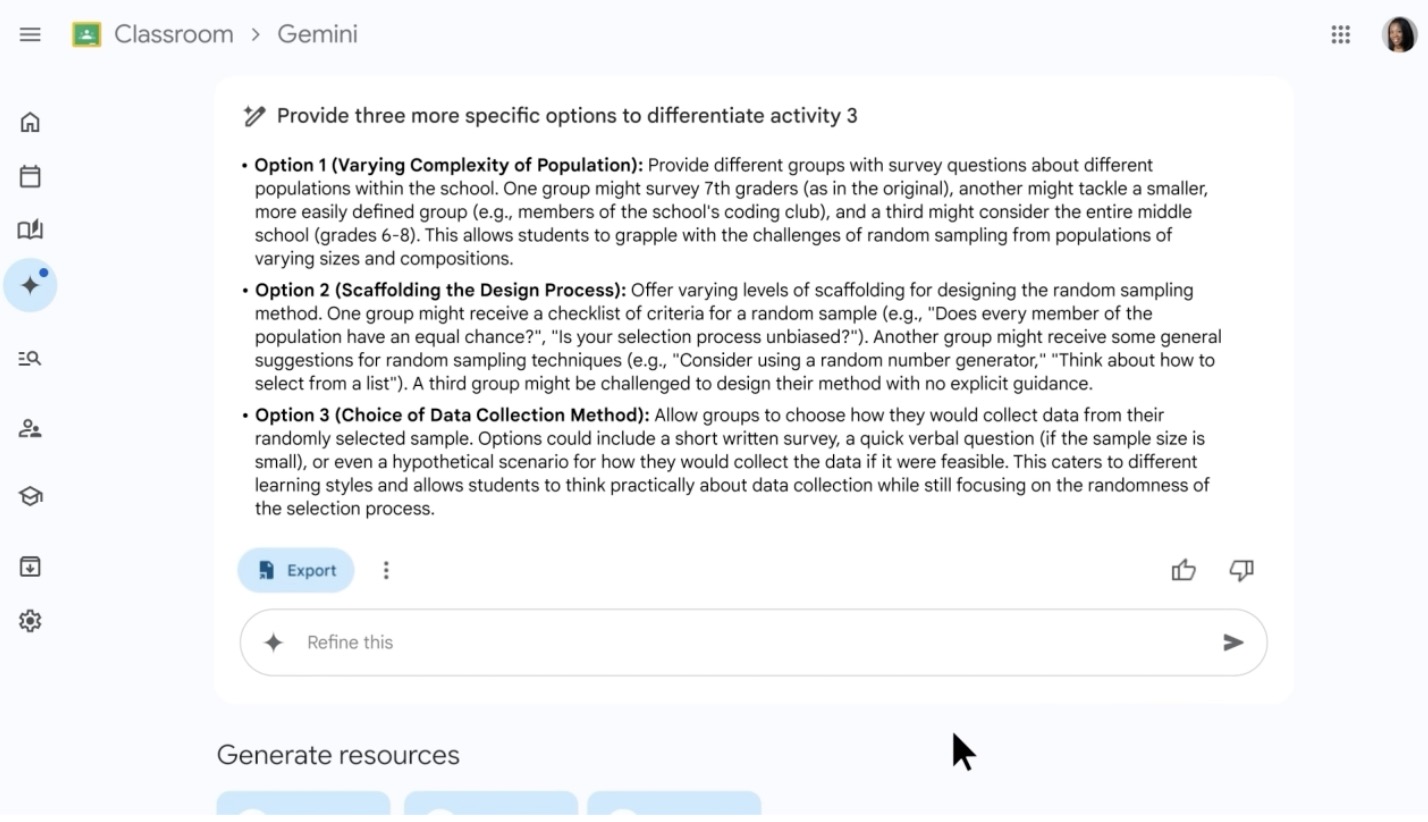Click the Home icon in the sidebar
The image size is (1428, 822).
[x=30, y=123]
